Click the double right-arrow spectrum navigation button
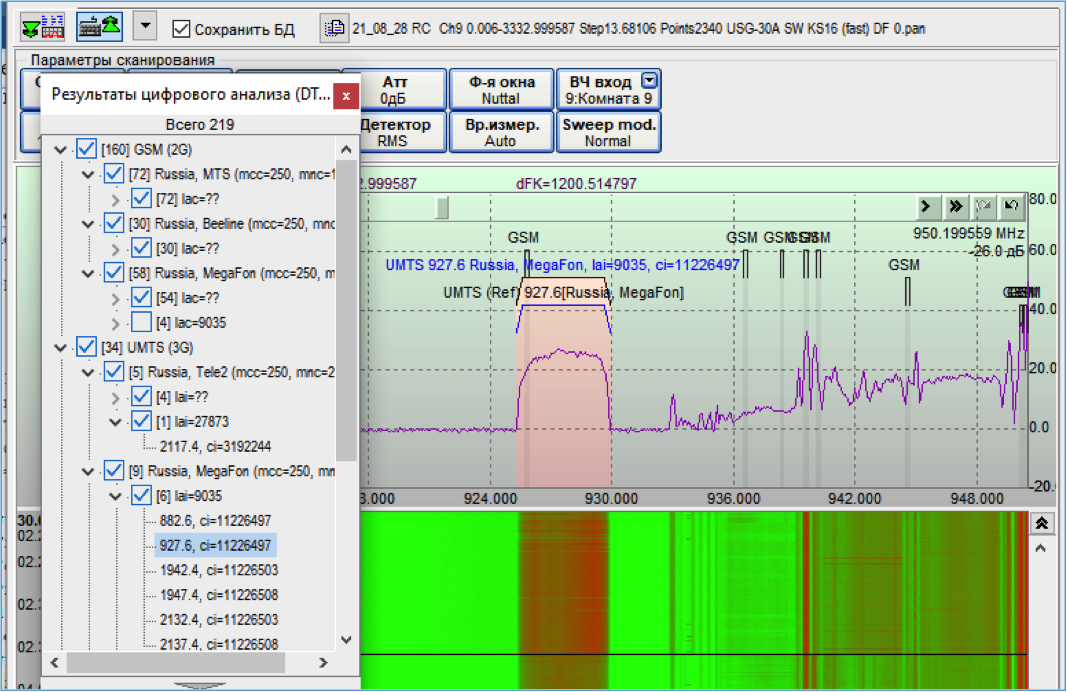1067x692 pixels. 955,206
